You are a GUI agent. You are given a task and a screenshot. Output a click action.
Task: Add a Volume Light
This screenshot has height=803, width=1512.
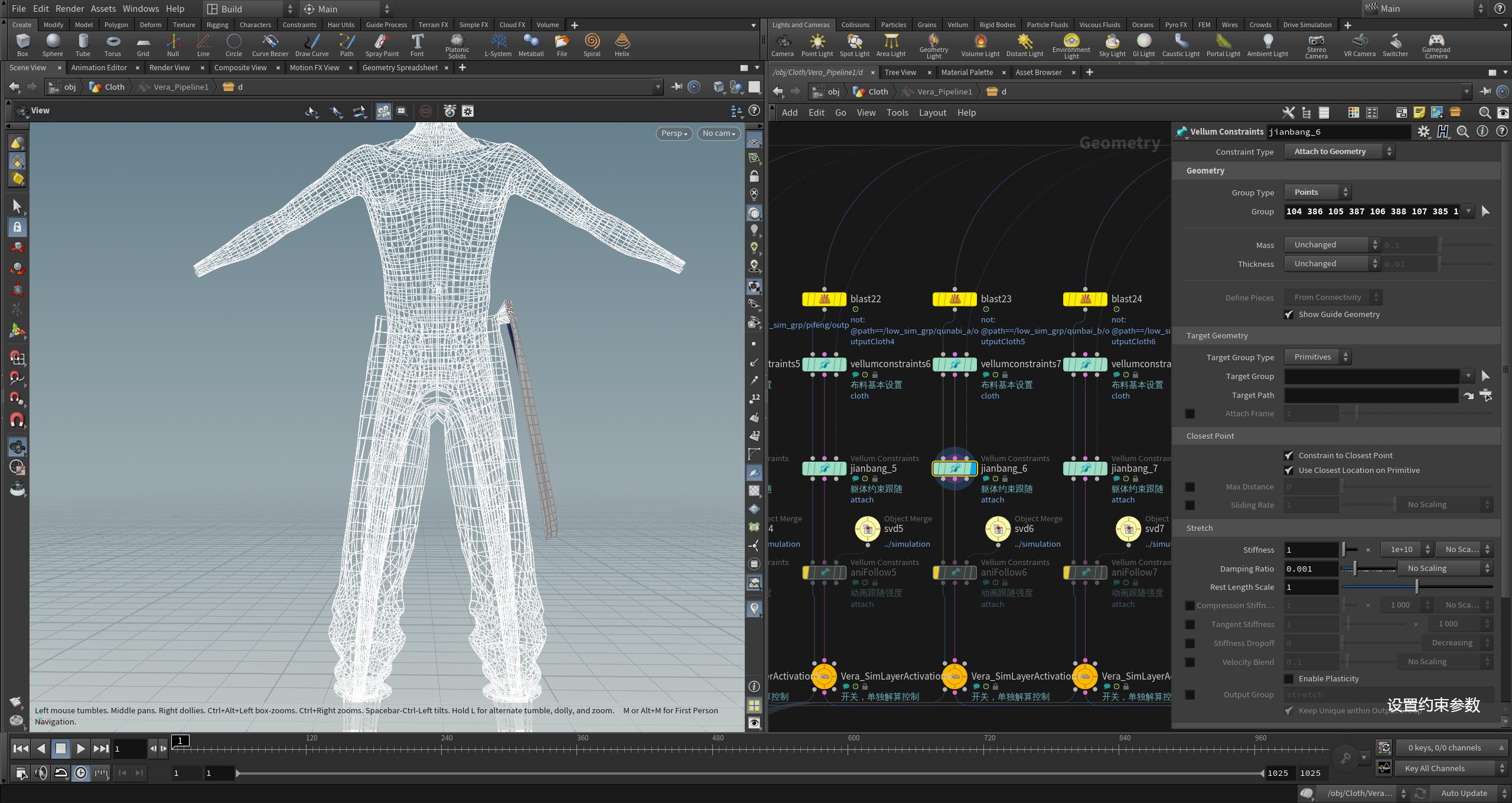tap(980, 45)
